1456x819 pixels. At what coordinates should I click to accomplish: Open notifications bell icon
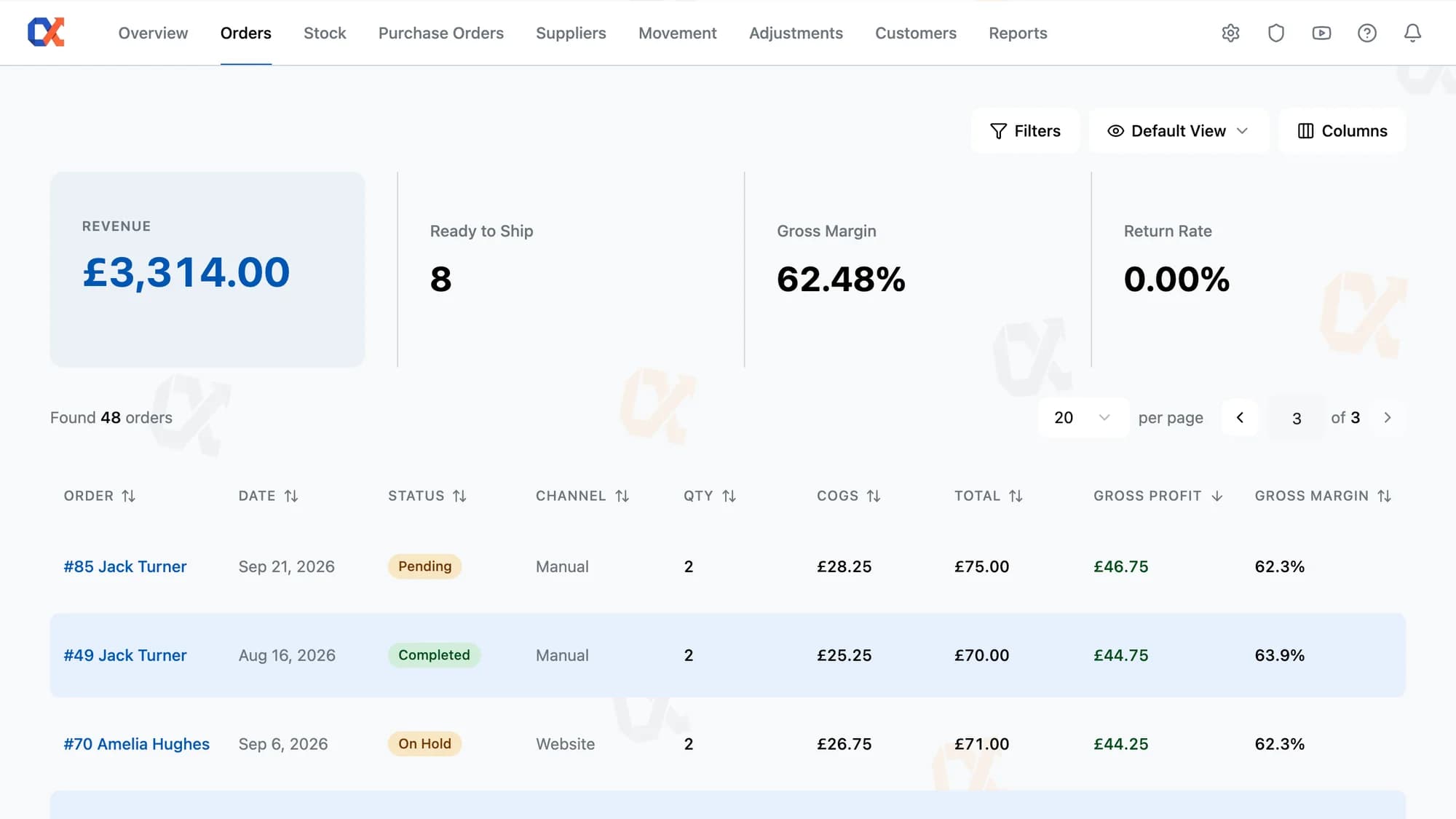coord(1412,33)
